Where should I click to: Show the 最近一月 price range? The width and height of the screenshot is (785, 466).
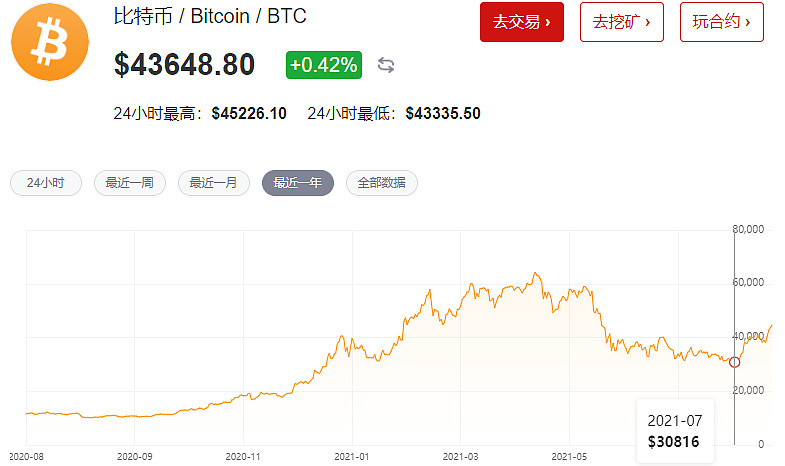click(x=213, y=183)
